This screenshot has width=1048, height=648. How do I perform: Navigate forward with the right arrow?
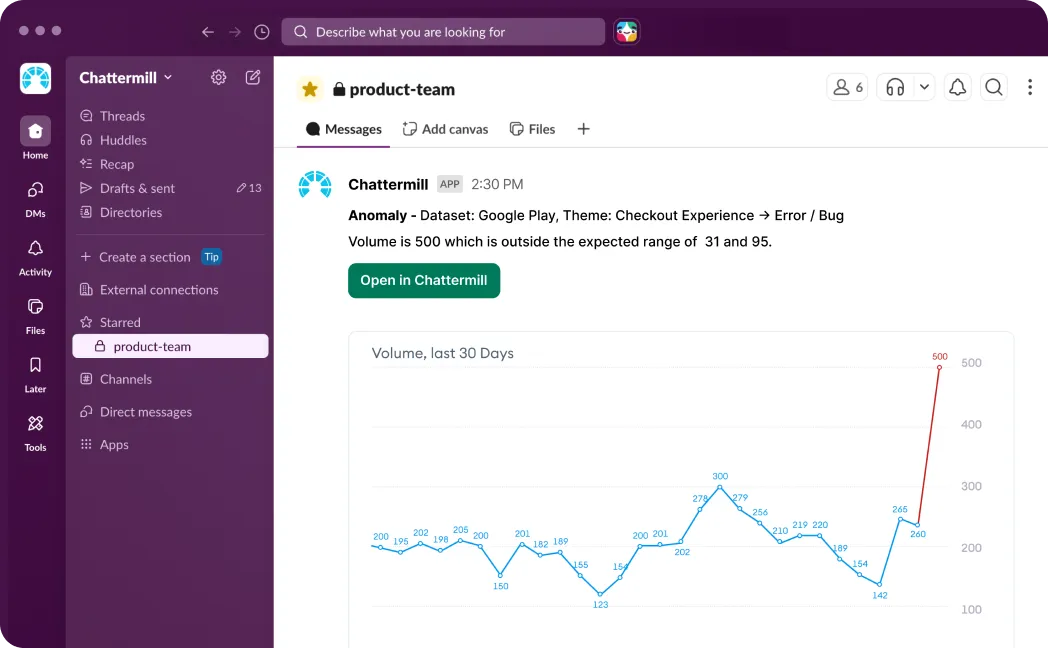click(x=235, y=32)
